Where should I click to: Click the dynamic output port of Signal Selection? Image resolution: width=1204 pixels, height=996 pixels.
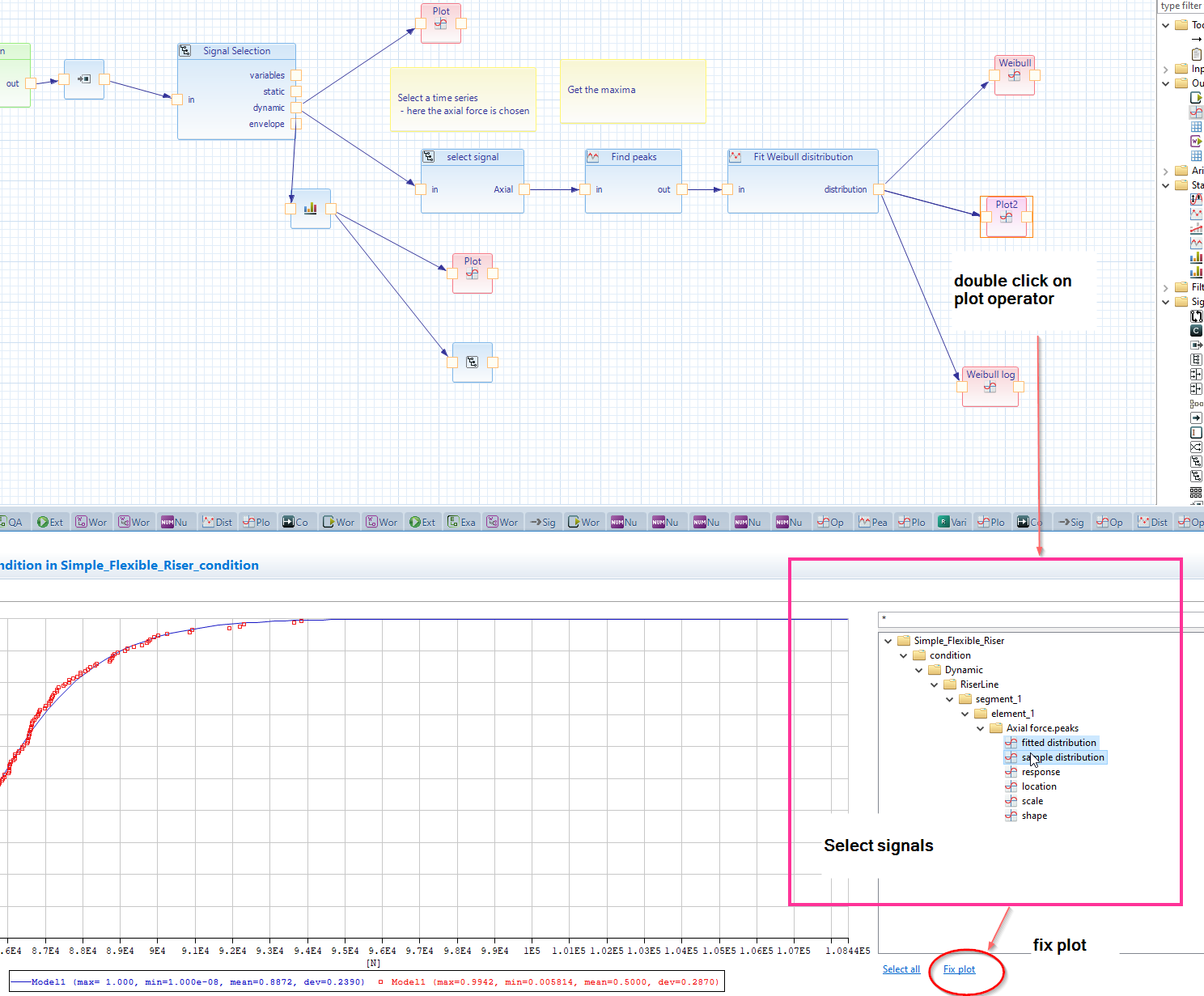296,108
